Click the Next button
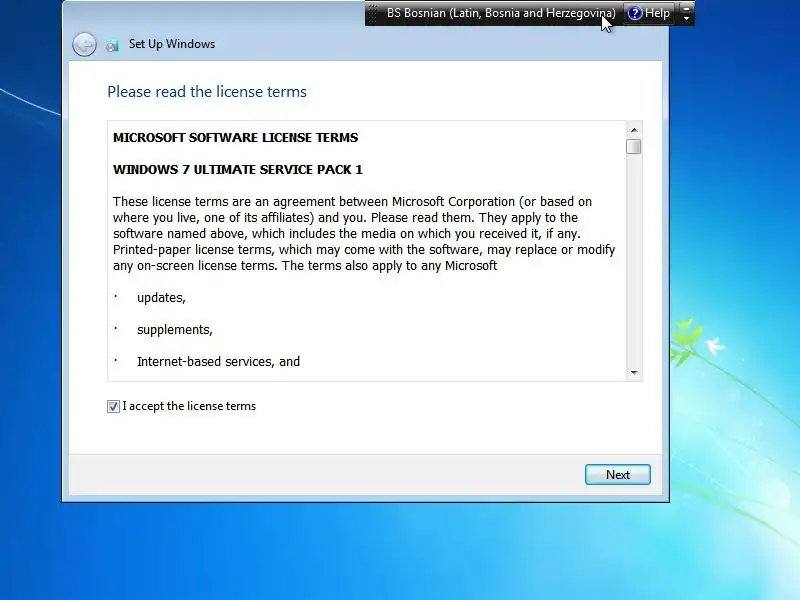Image resolution: width=800 pixels, height=600 pixels. (617, 474)
